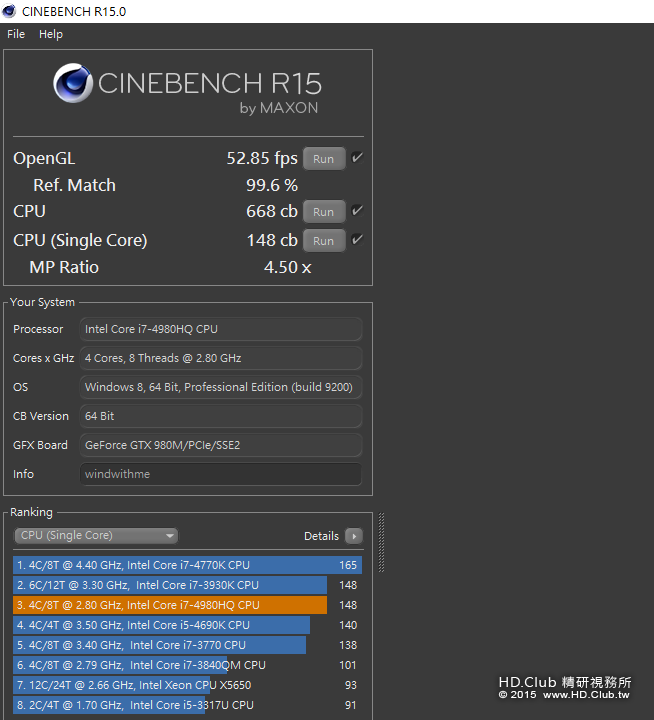Image resolution: width=654 pixels, height=720 pixels.
Task: Click the 148 cb single core score
Action: [272, 240]
